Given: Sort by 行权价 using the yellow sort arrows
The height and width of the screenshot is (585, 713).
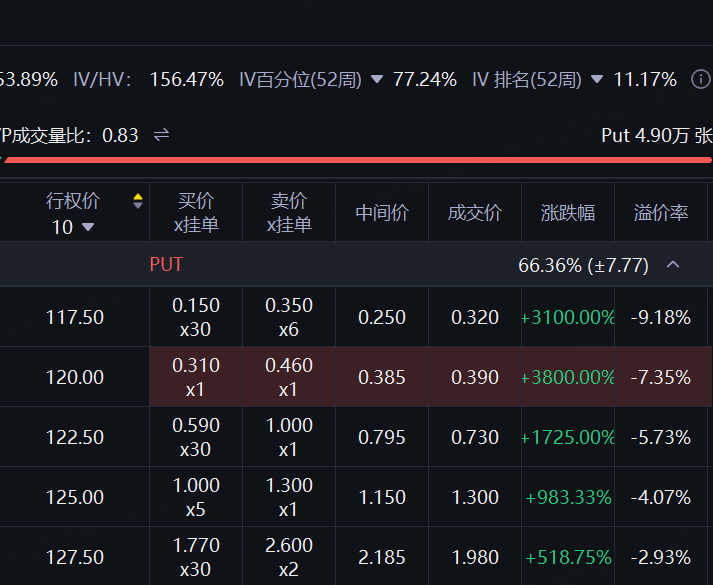Looking at the screenshot, I should (x=138, y=201).
